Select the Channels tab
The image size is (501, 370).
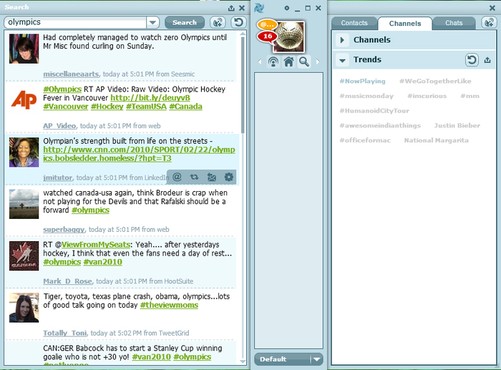point(405,23)
